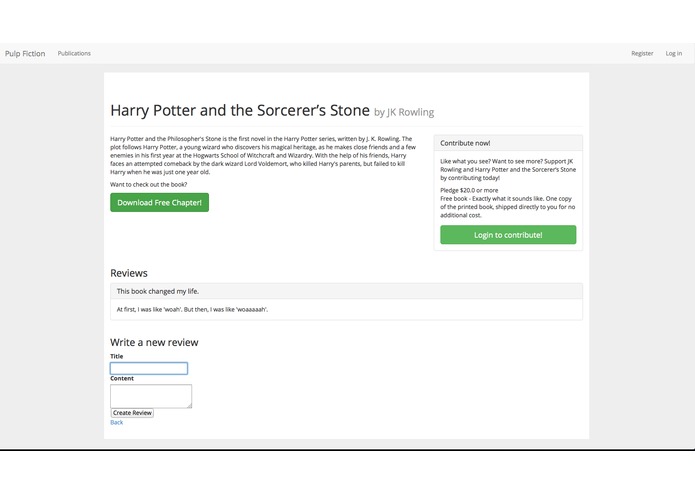Click the author text 'by JK Rowling'

coord(404,113)
